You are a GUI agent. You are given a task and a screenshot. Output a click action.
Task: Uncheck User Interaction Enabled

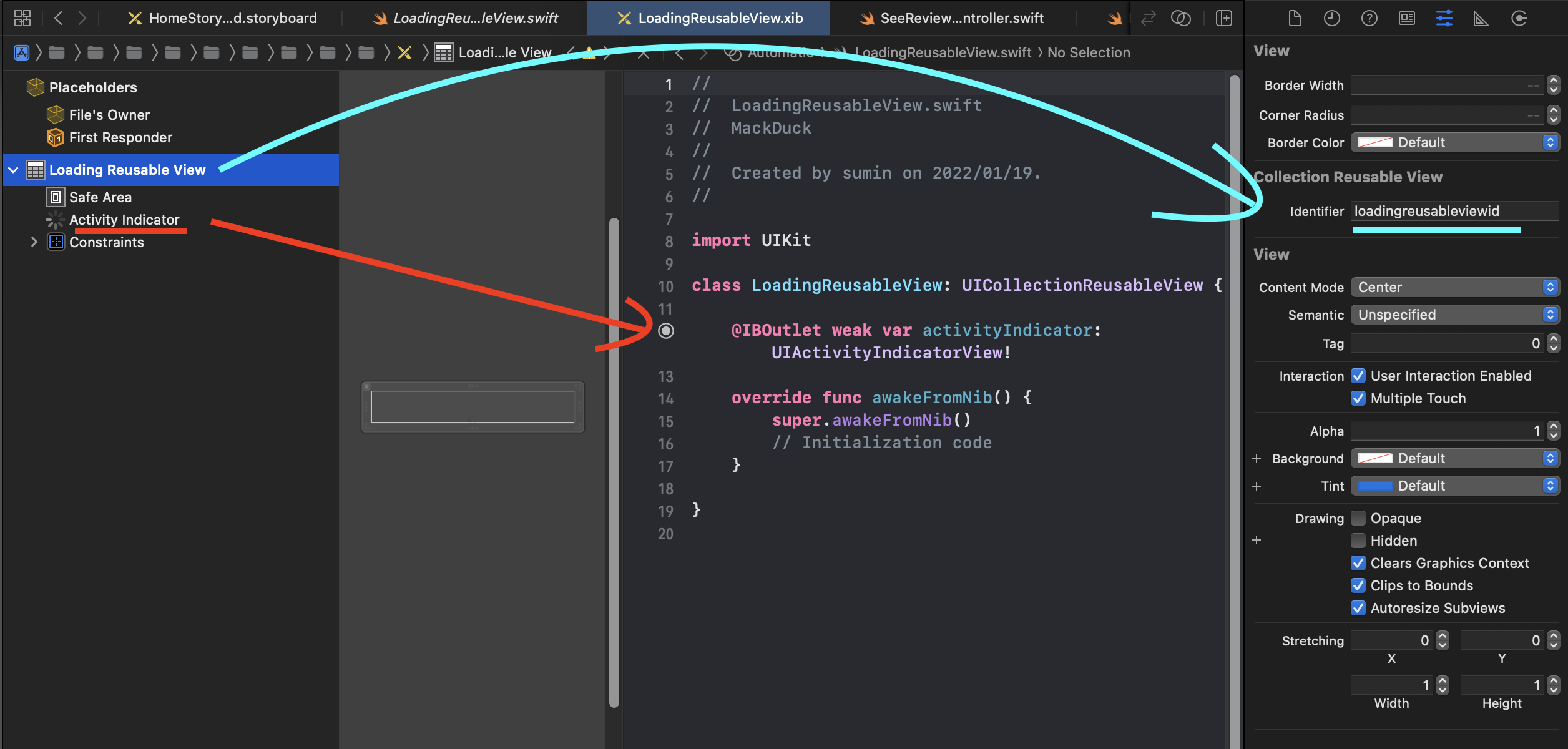[1358, 376]
